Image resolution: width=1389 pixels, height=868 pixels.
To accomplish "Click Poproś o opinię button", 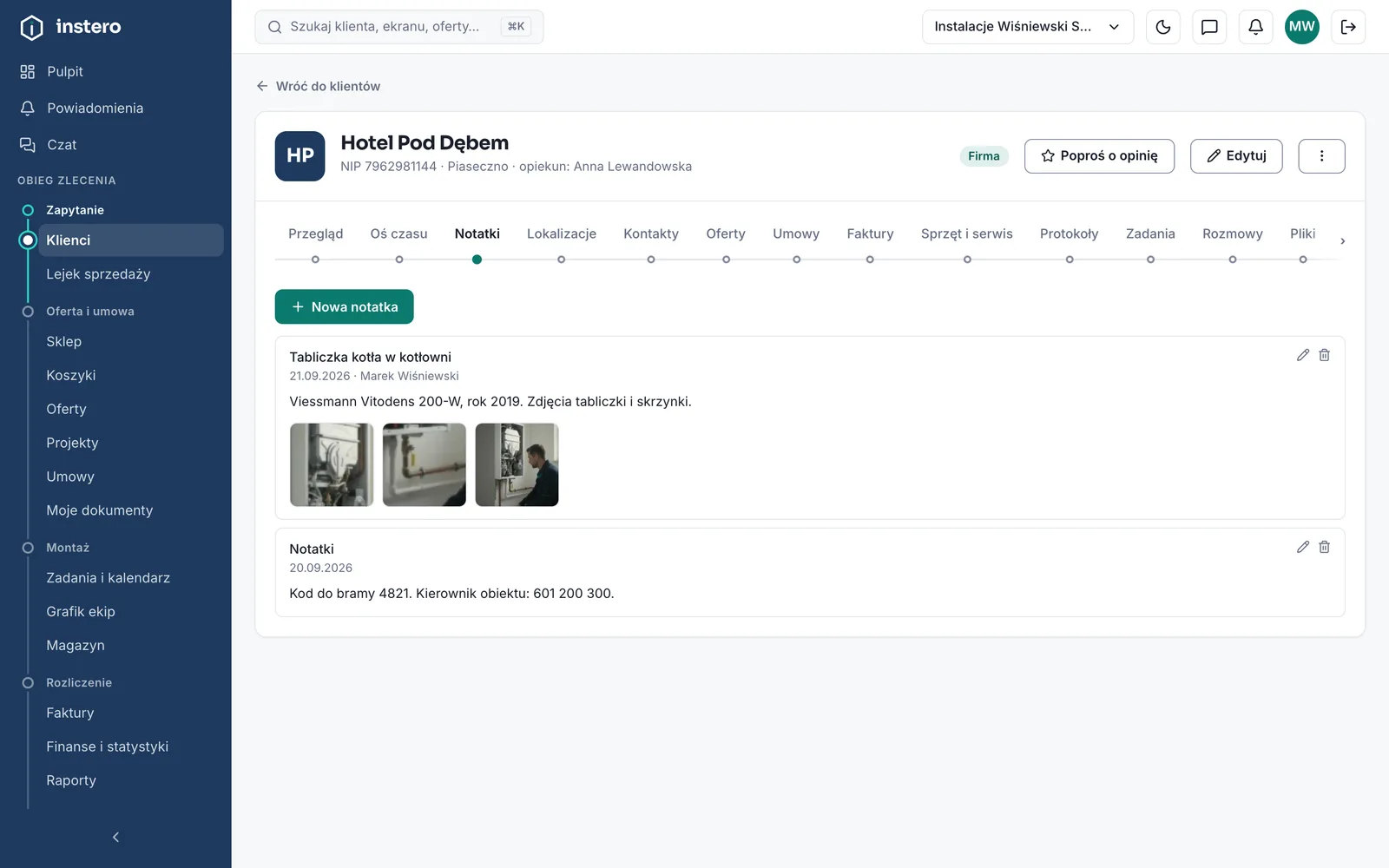I will [x=1099, y=156].
